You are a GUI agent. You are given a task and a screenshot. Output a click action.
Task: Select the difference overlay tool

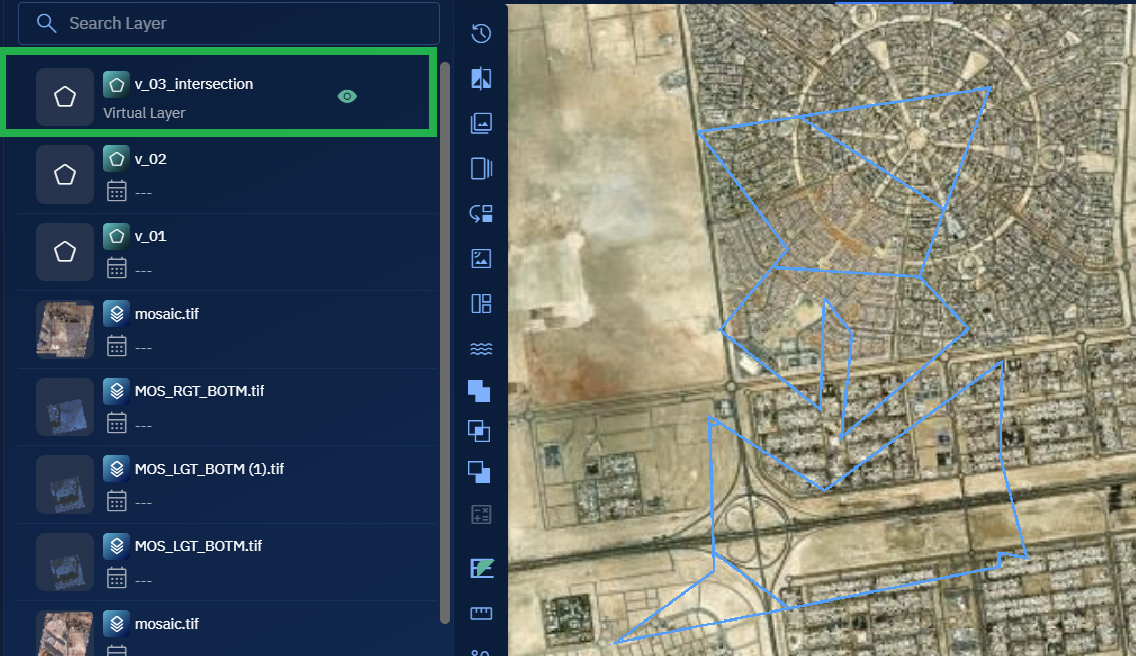[x=480, y=471]
